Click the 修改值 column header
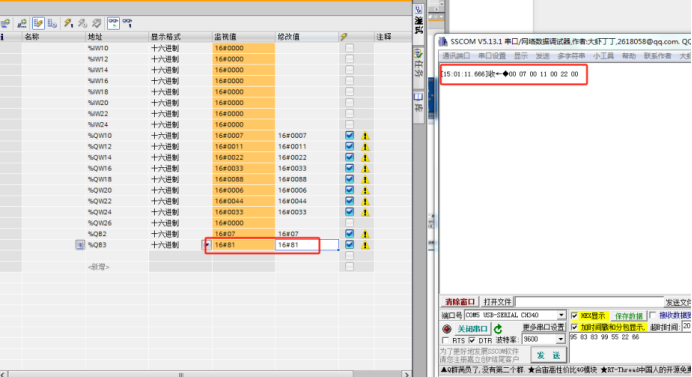This screenshot has width=692, height=377. point(307,37)
